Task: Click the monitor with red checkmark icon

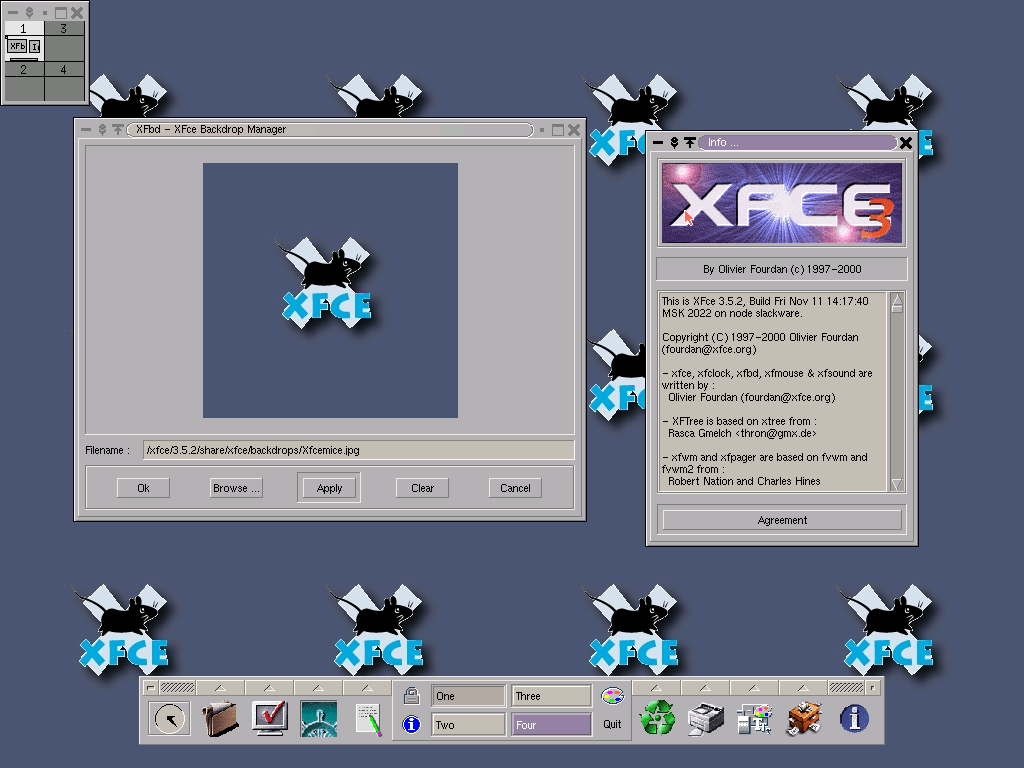Action: (x=270, y=718)
